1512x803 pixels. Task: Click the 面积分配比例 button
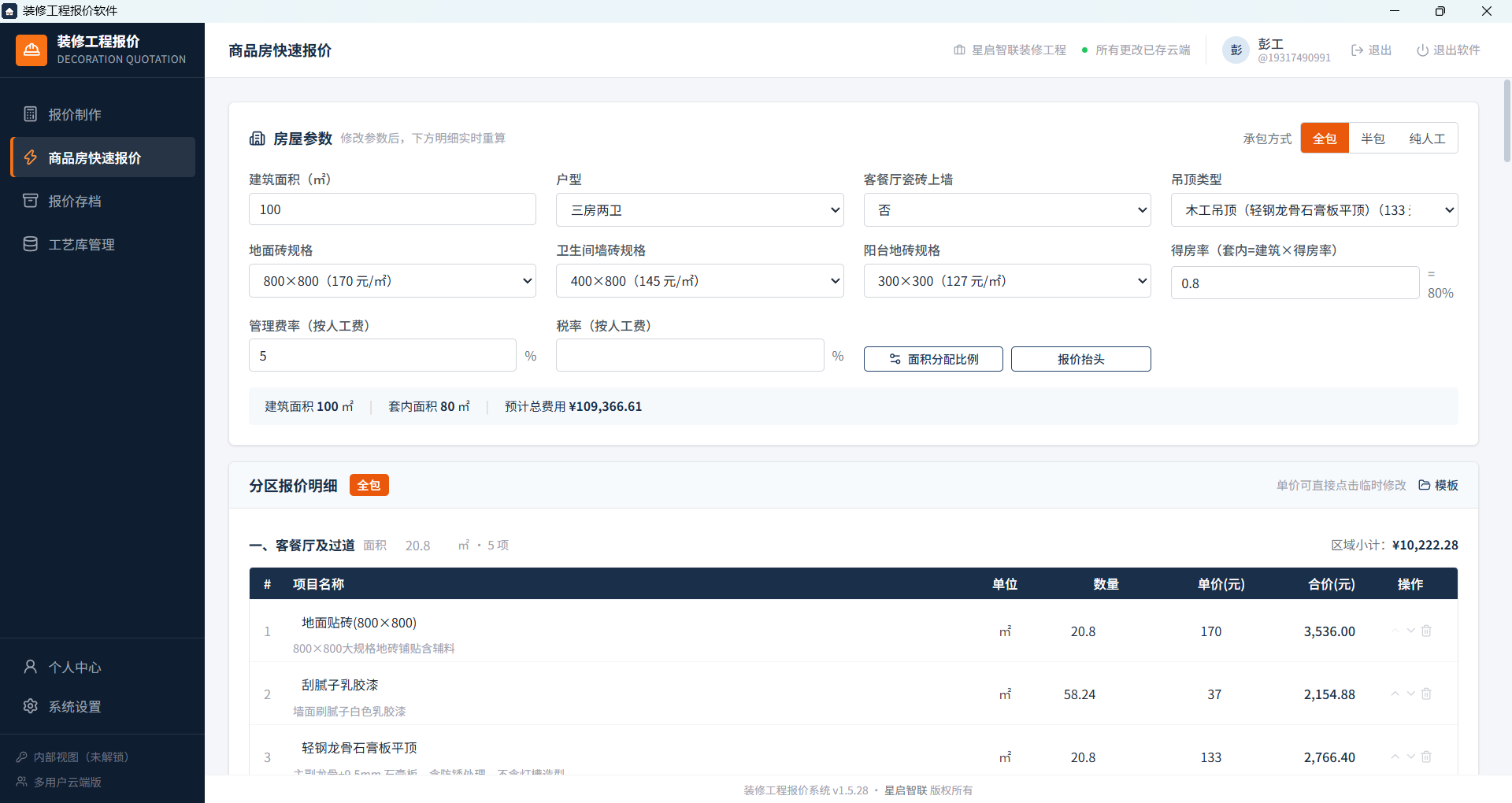[x=933, y=359]
